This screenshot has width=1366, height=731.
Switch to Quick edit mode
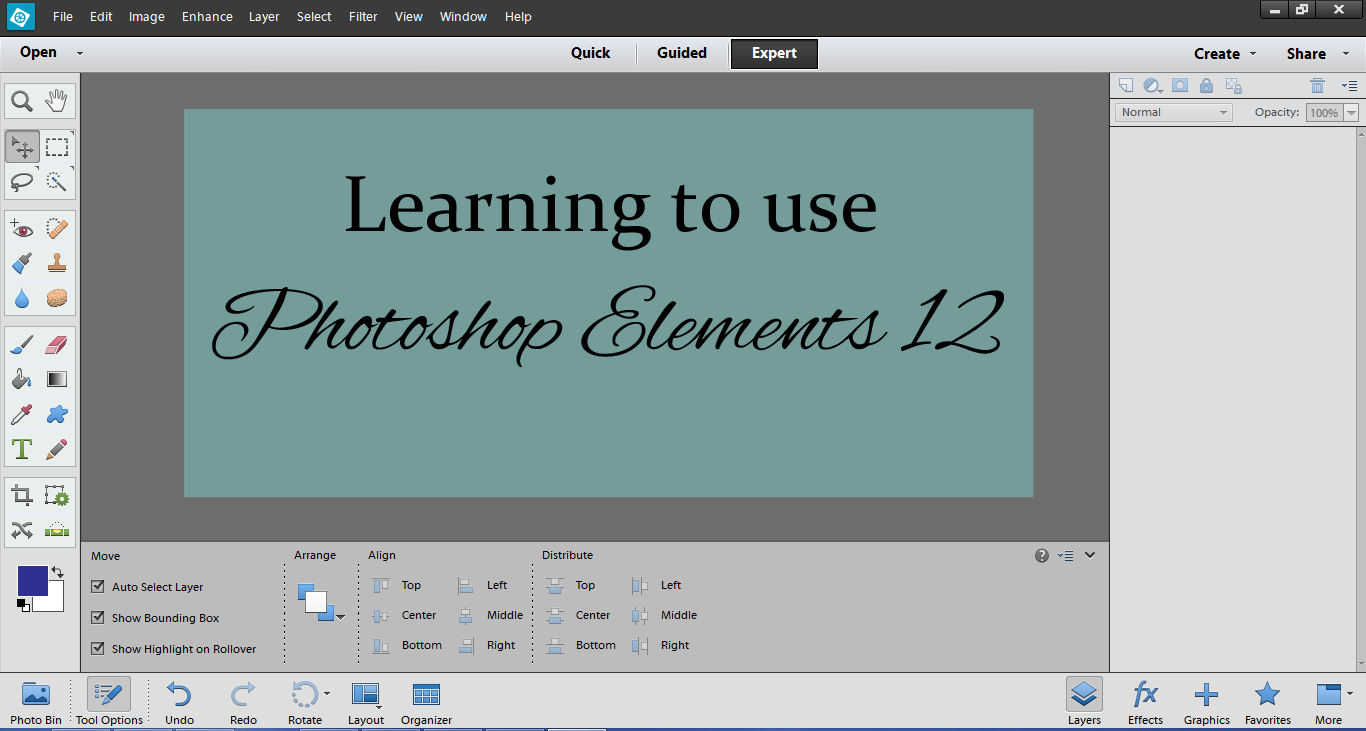click(590, 54)
